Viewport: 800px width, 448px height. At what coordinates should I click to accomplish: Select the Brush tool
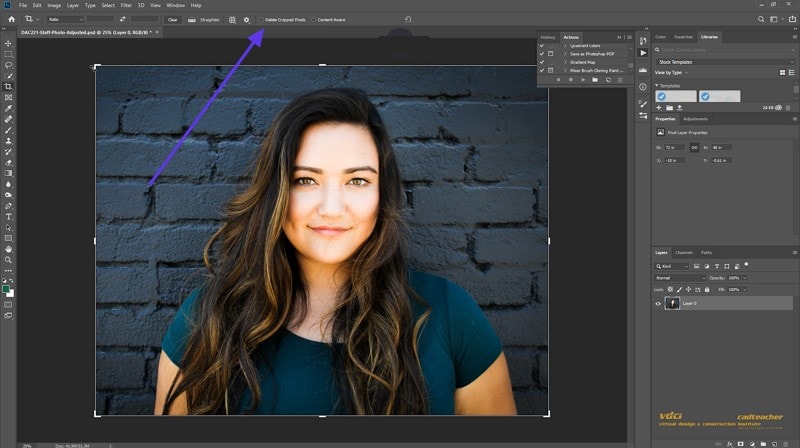[8, 130]
